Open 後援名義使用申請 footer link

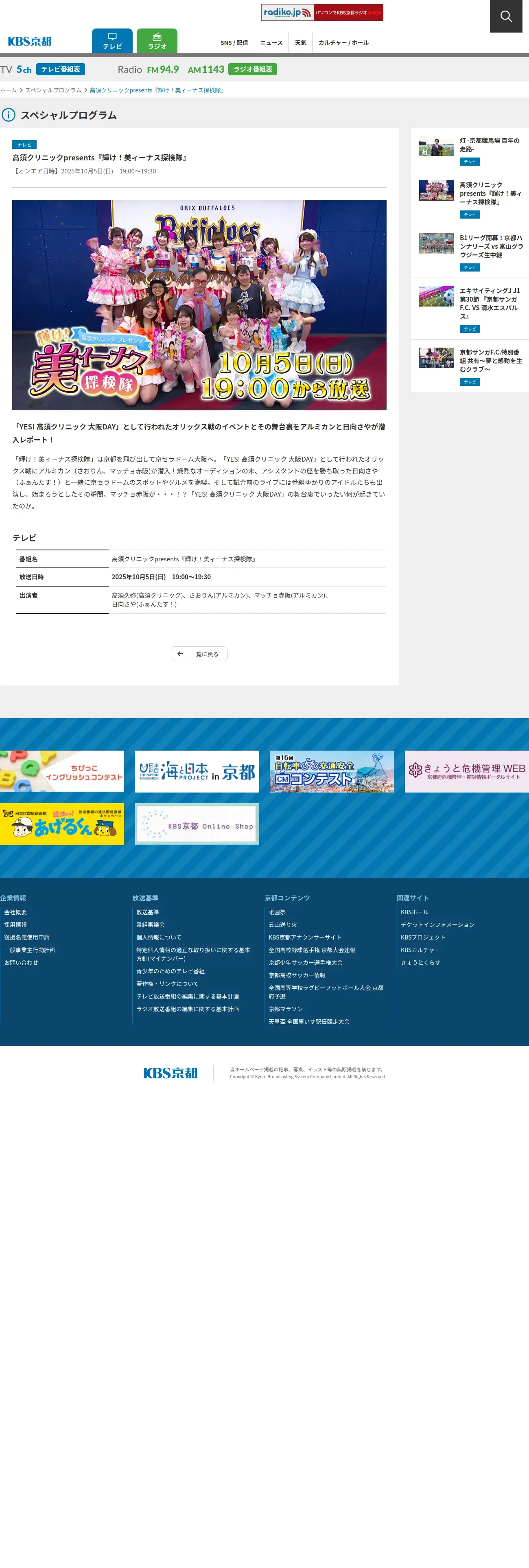point(27,938)
